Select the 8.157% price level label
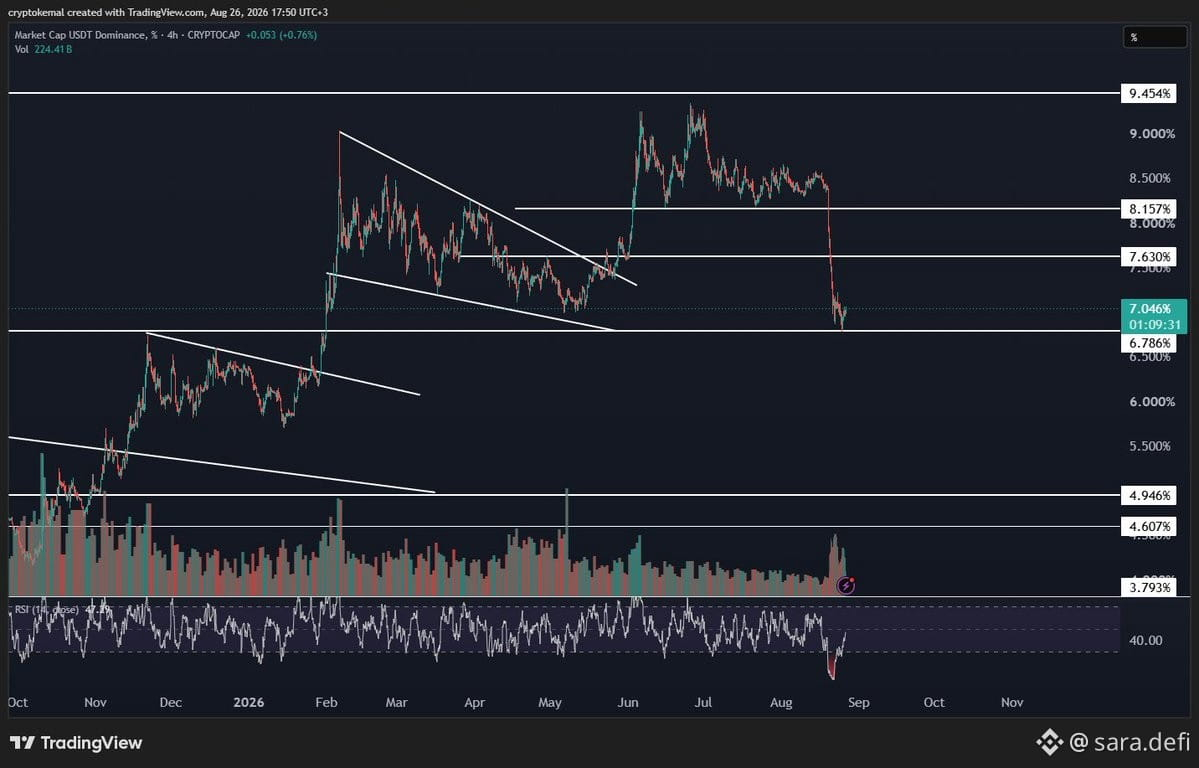 1149,208
